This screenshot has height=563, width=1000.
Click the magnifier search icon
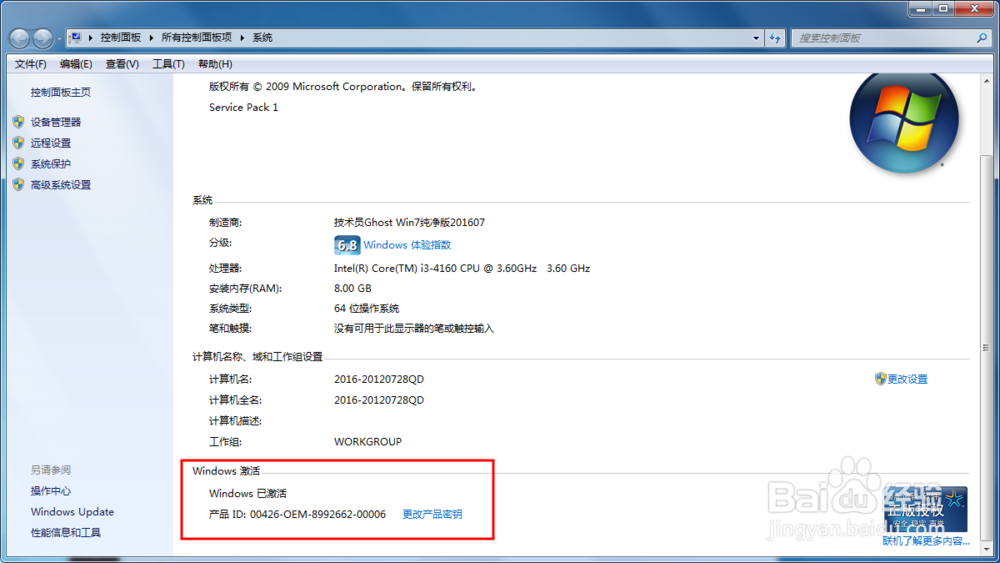tap(982, 38)
